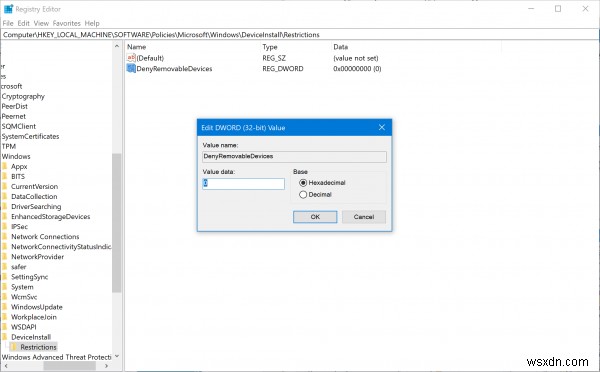Select the Appx tree key

click(19, 167)
